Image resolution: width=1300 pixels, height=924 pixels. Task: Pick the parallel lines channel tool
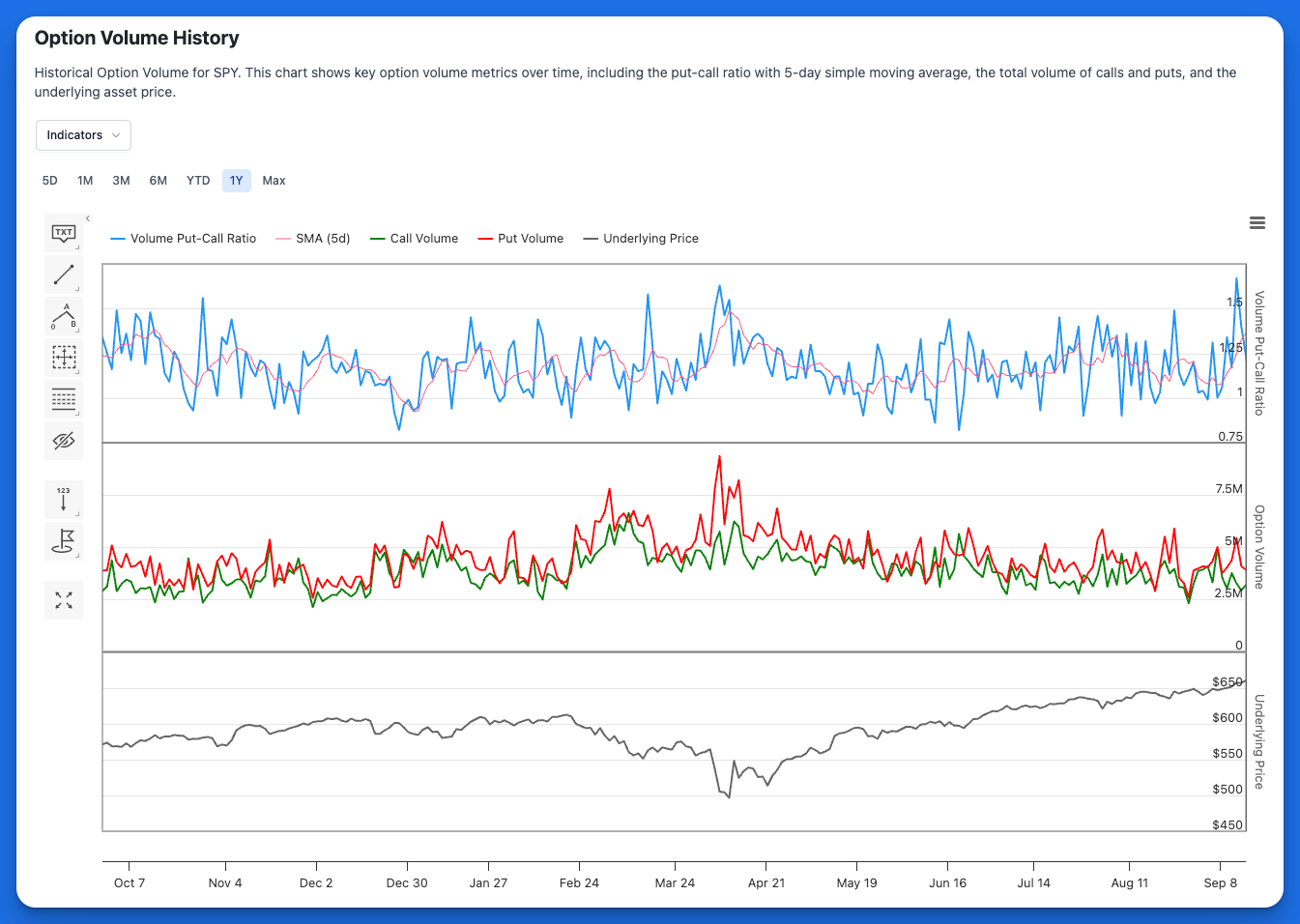tap(64, 399)
